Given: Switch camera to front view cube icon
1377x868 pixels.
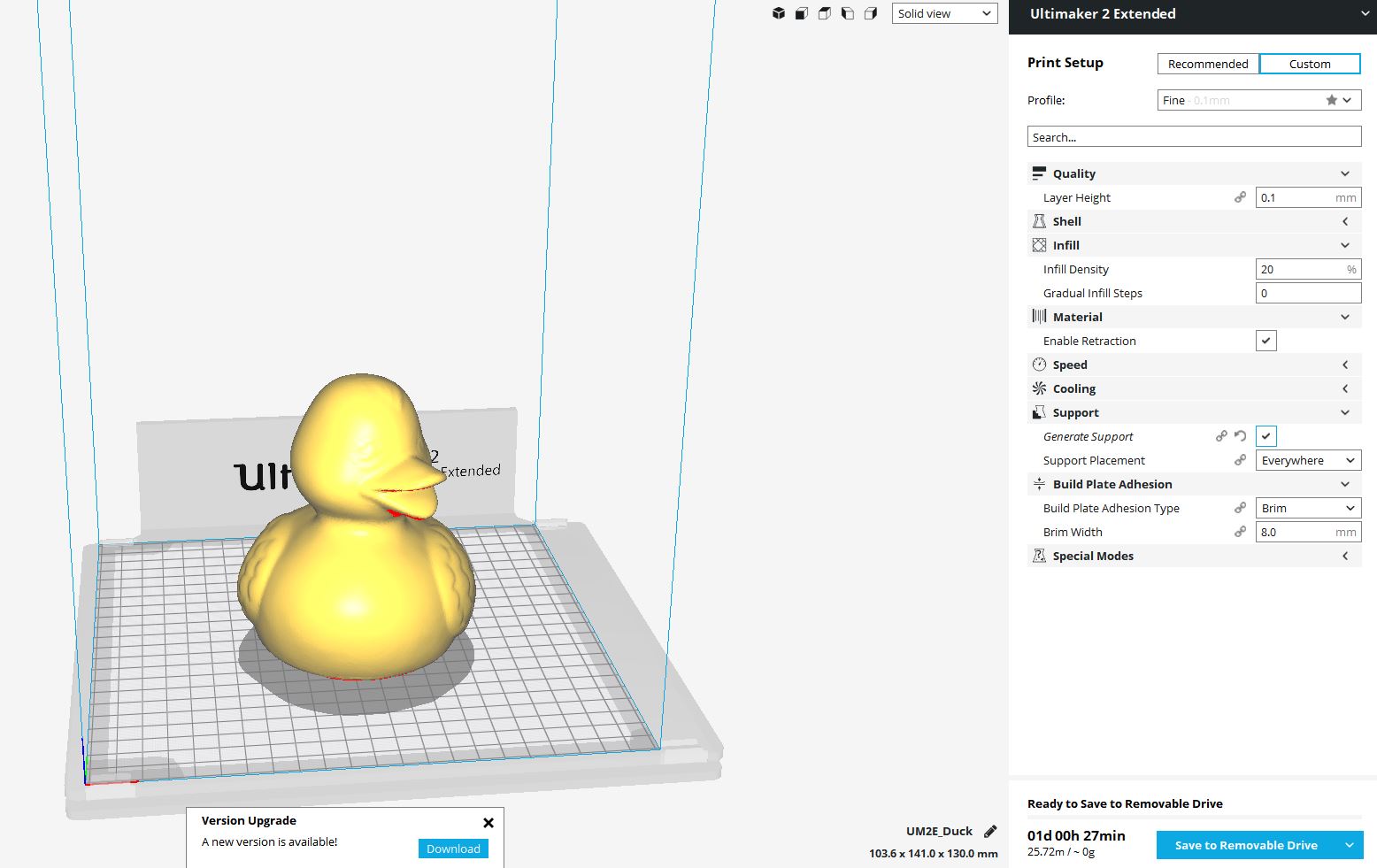Looking at the screenshot, I should click(802, 13).
